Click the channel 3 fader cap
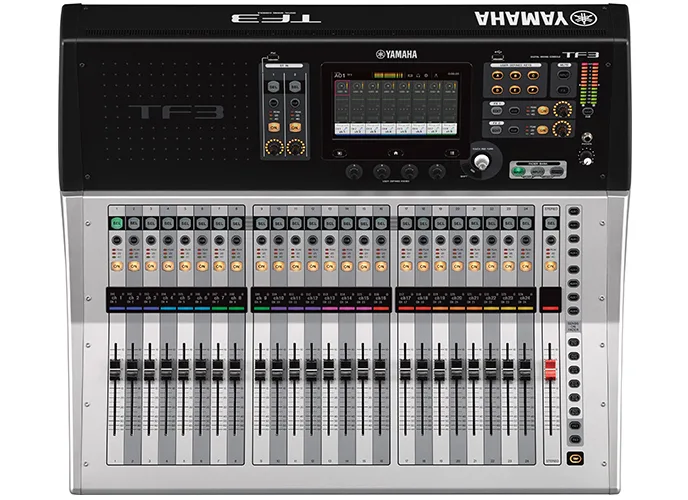Viewport: 688px width, 500px height. (x=150, y=369)
